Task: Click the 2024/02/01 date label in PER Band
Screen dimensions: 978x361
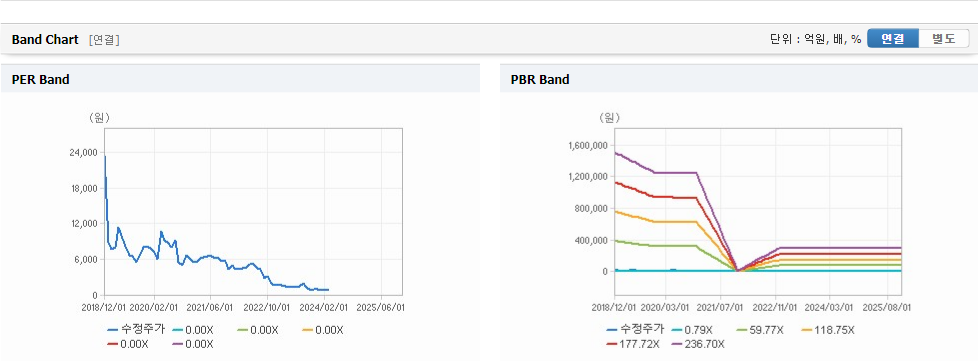Action: click(x=324, y=308)
